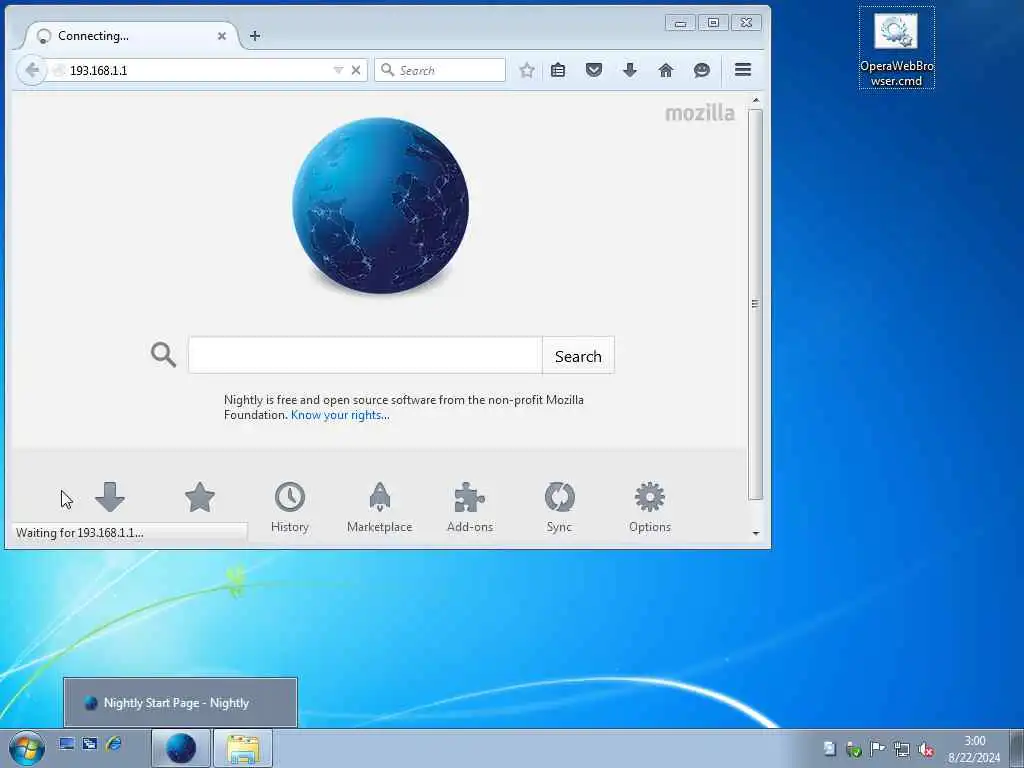Click status text Waiting for 193.168.1.1...
Viewport: 1024px width, 768px height.
coord(80,533)
